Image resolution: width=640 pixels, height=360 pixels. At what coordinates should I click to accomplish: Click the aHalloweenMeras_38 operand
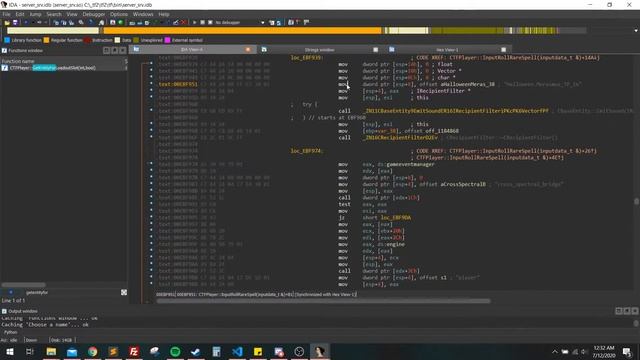click(x=467, y=84)
